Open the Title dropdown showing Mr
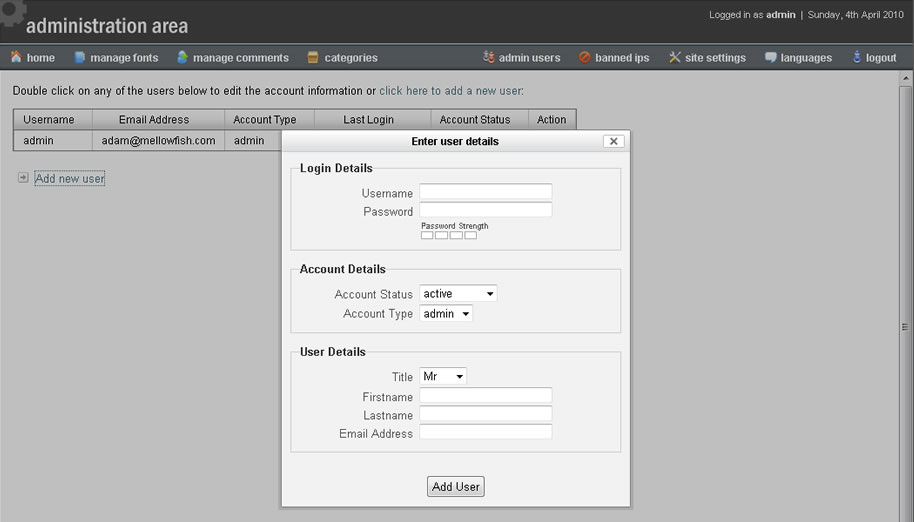 click(x=443, y=376)
